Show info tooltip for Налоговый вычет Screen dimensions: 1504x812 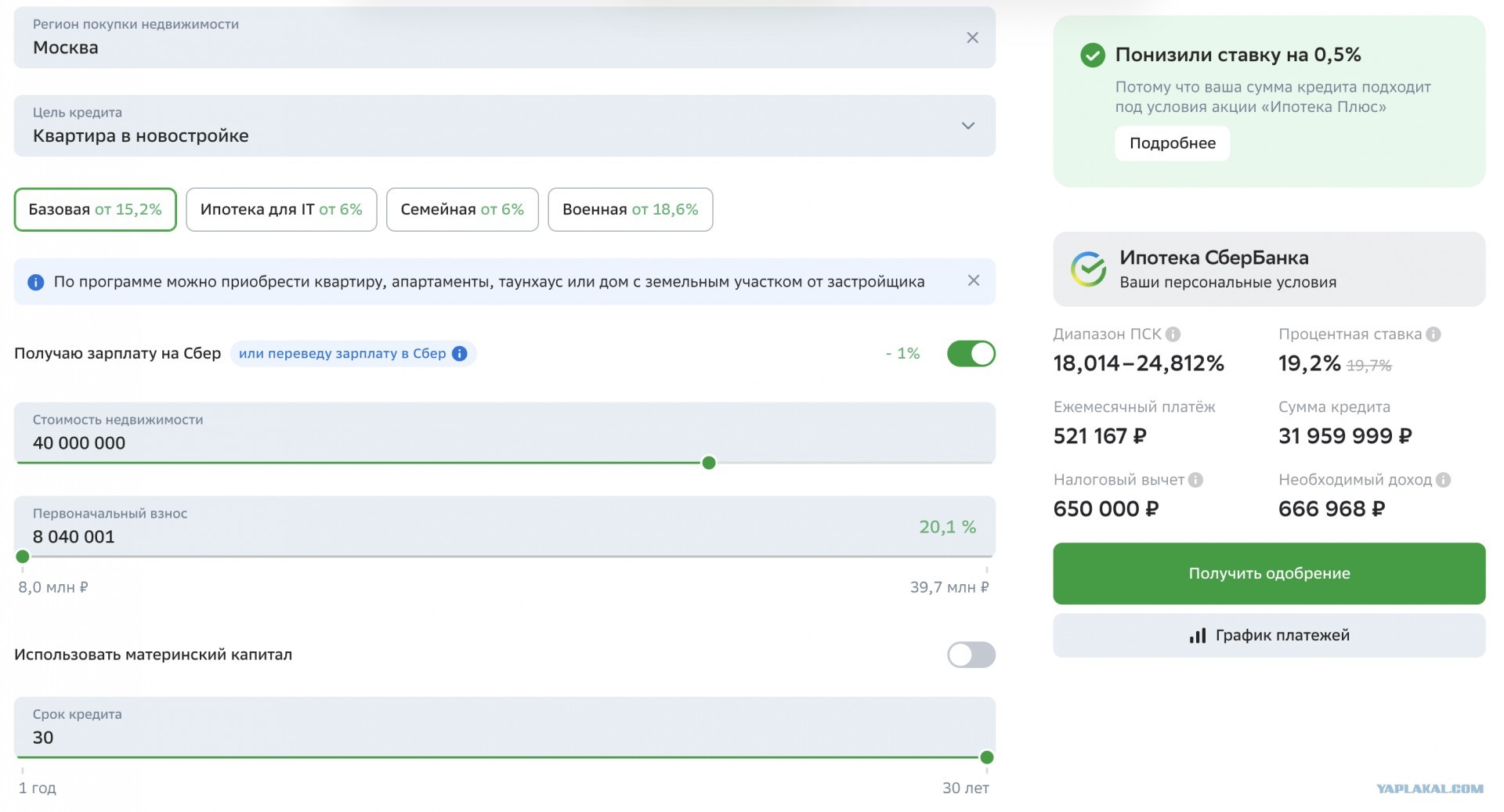pos(1195,480)
